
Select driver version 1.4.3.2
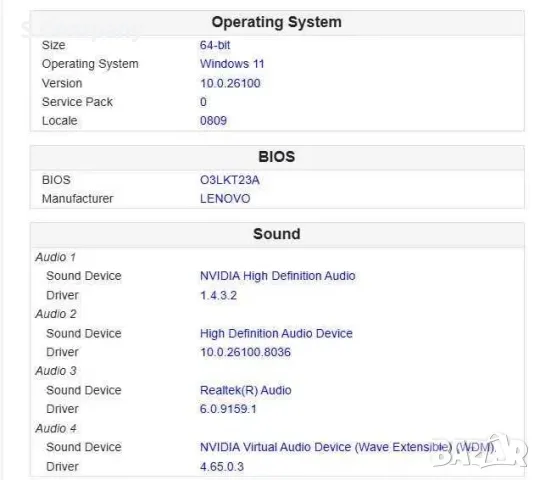[218, 295]
